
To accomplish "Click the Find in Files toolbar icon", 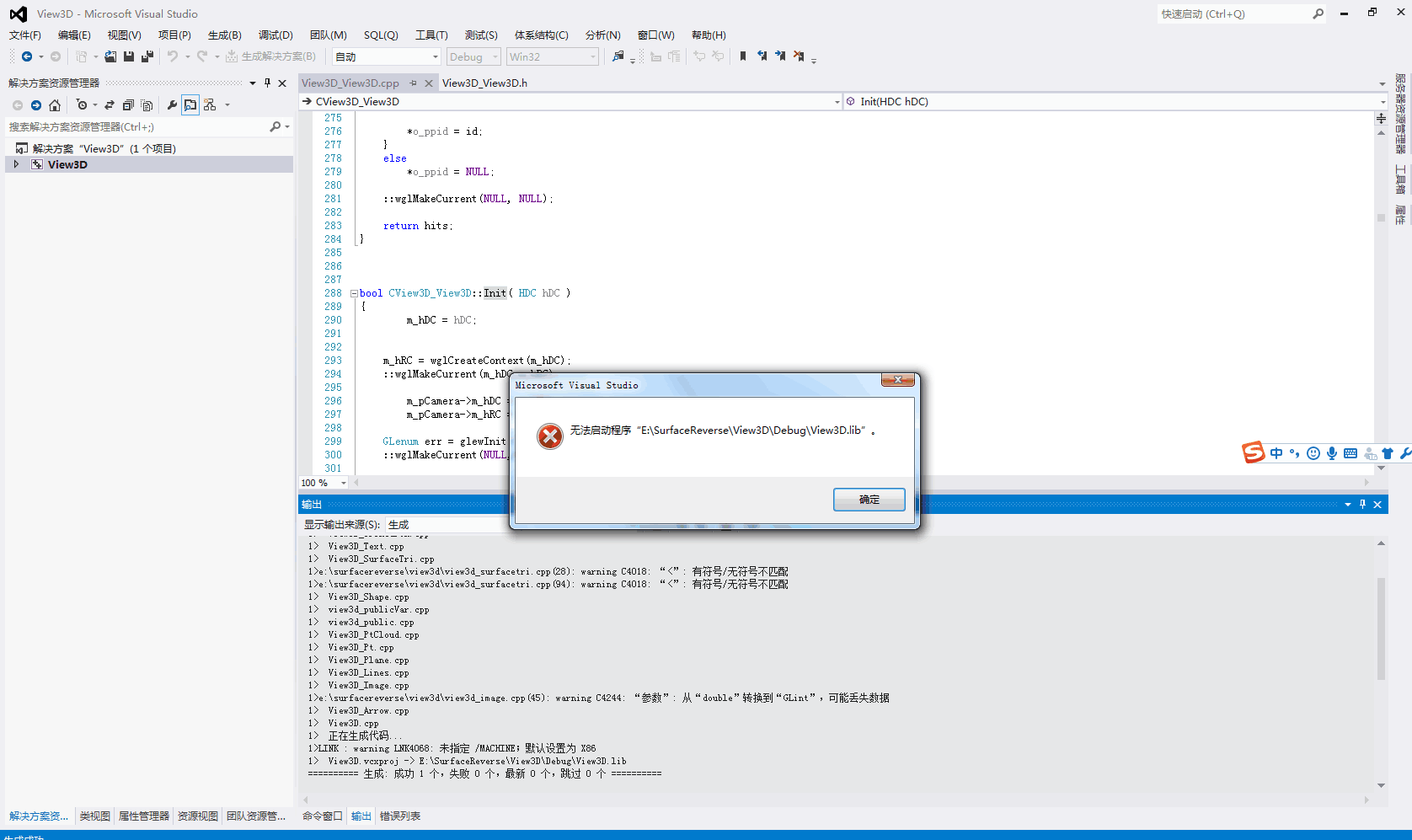I will tap(618, 56).
